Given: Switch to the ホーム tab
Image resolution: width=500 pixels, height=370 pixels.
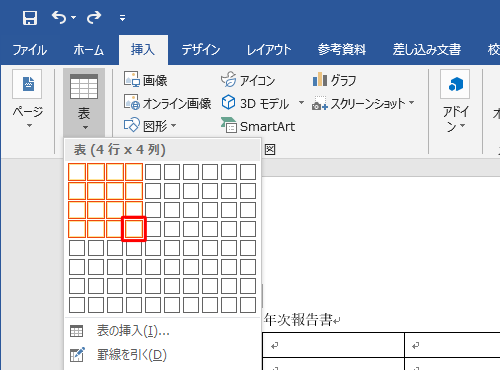Looking at the screenshot, I should [x=89, y=50].
